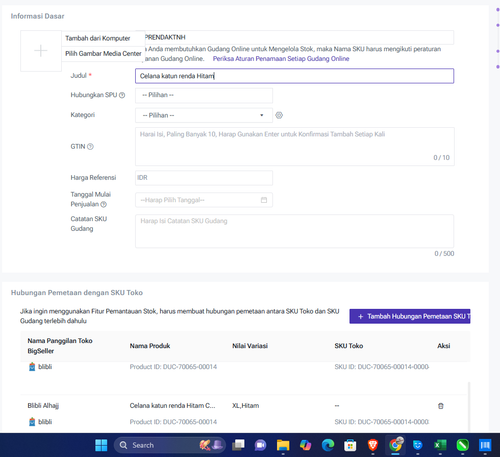Open the green slash-icon app in taskbar
Viewport: 500px width, 457px height.
[x=463, y=445]
